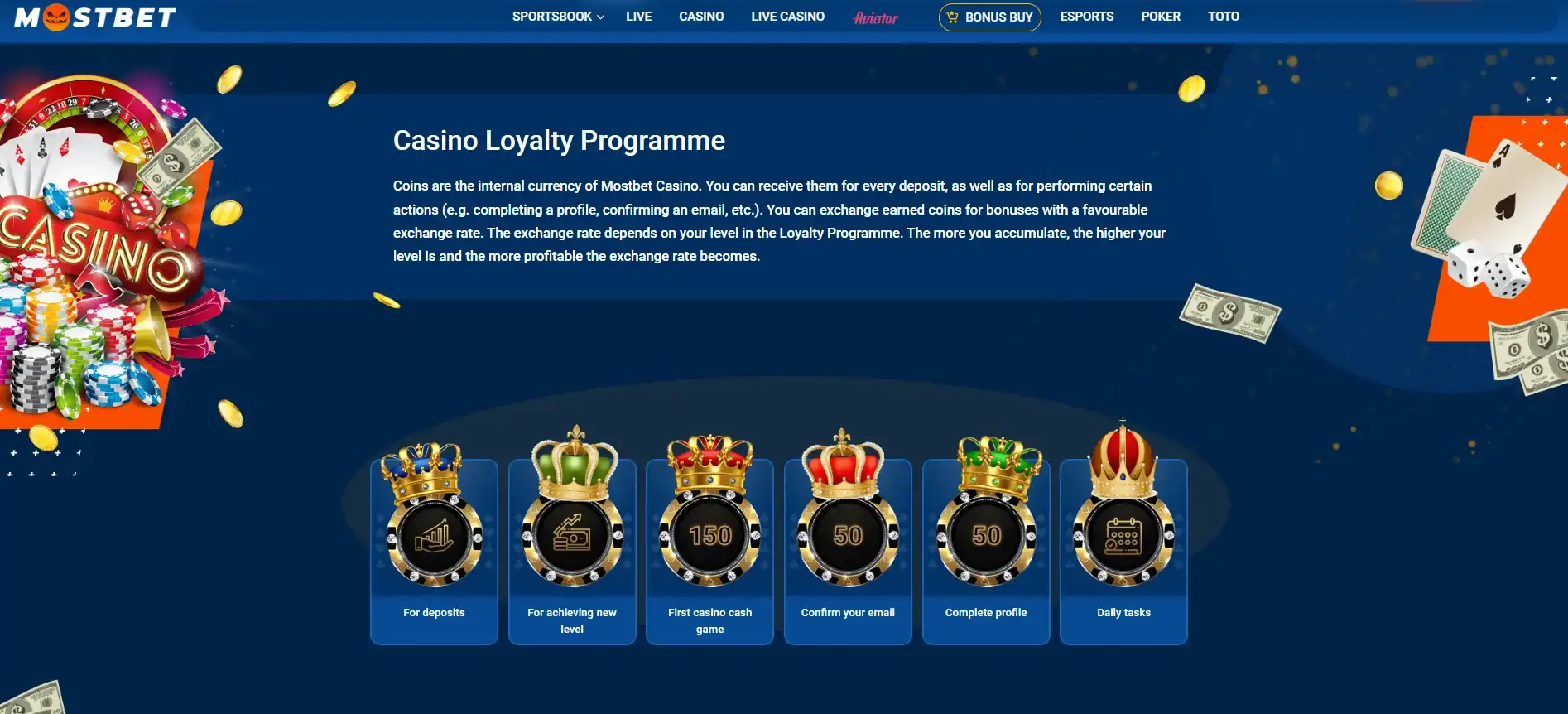Select the new level cash chip icon

pos(572,538)
